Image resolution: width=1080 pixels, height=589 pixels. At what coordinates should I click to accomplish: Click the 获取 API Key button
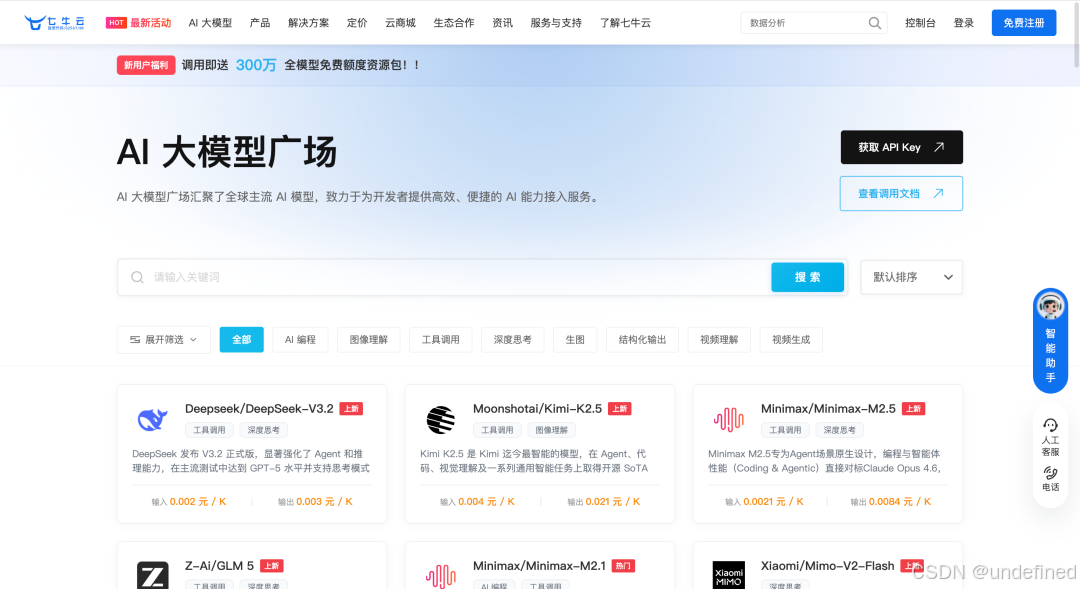point(902,147)
